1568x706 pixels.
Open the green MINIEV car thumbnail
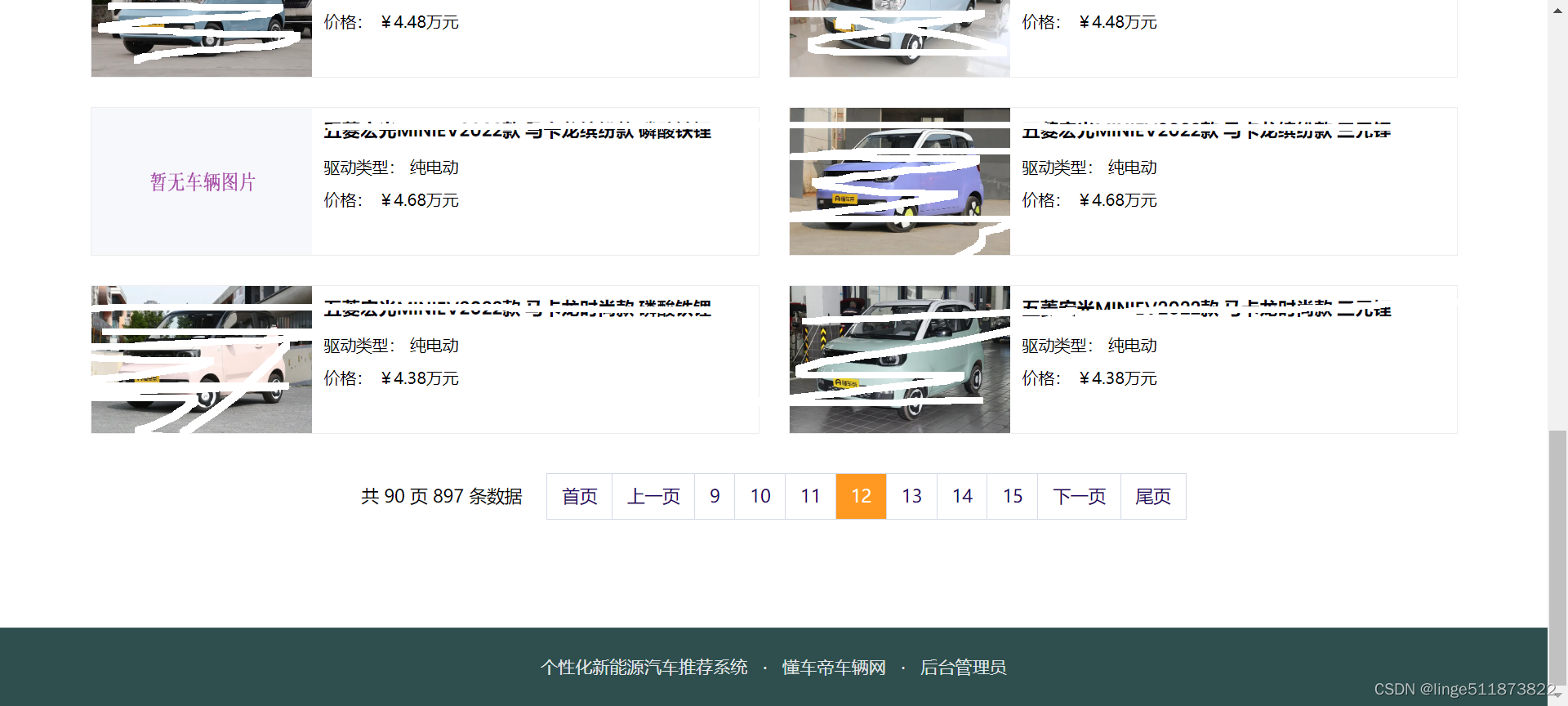tap(900, 360)
